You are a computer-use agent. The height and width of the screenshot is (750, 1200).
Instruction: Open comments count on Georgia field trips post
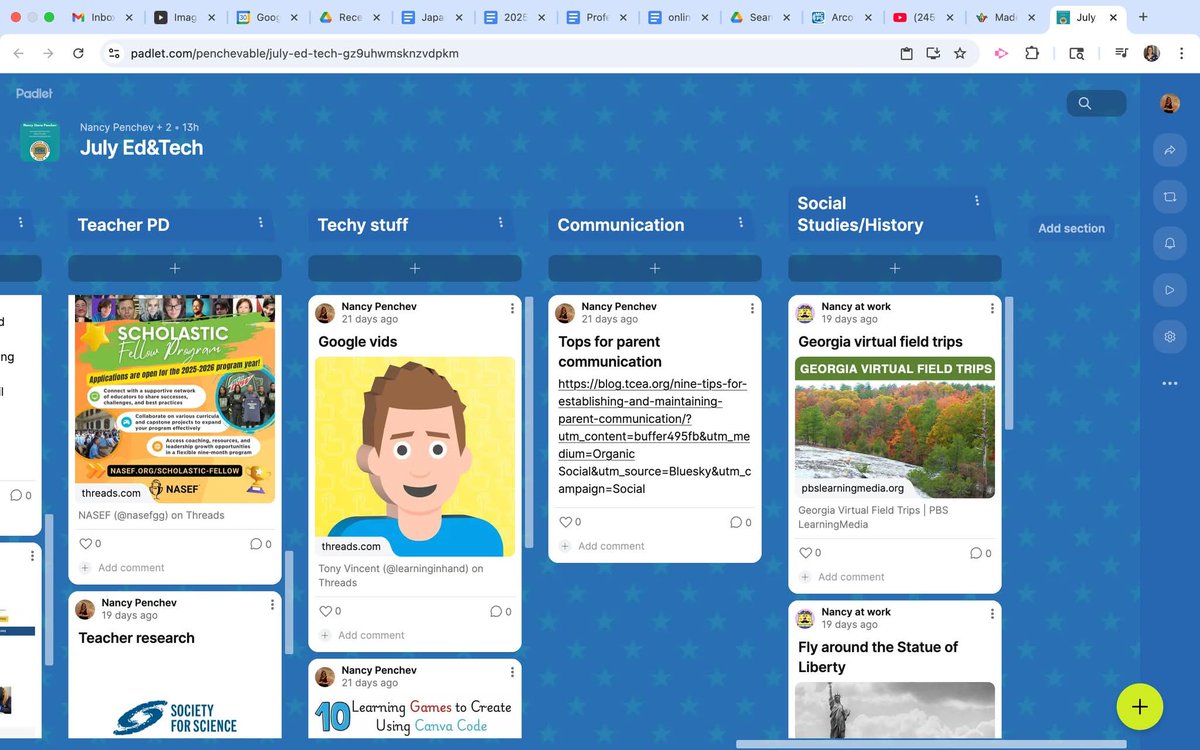point(980,553)
